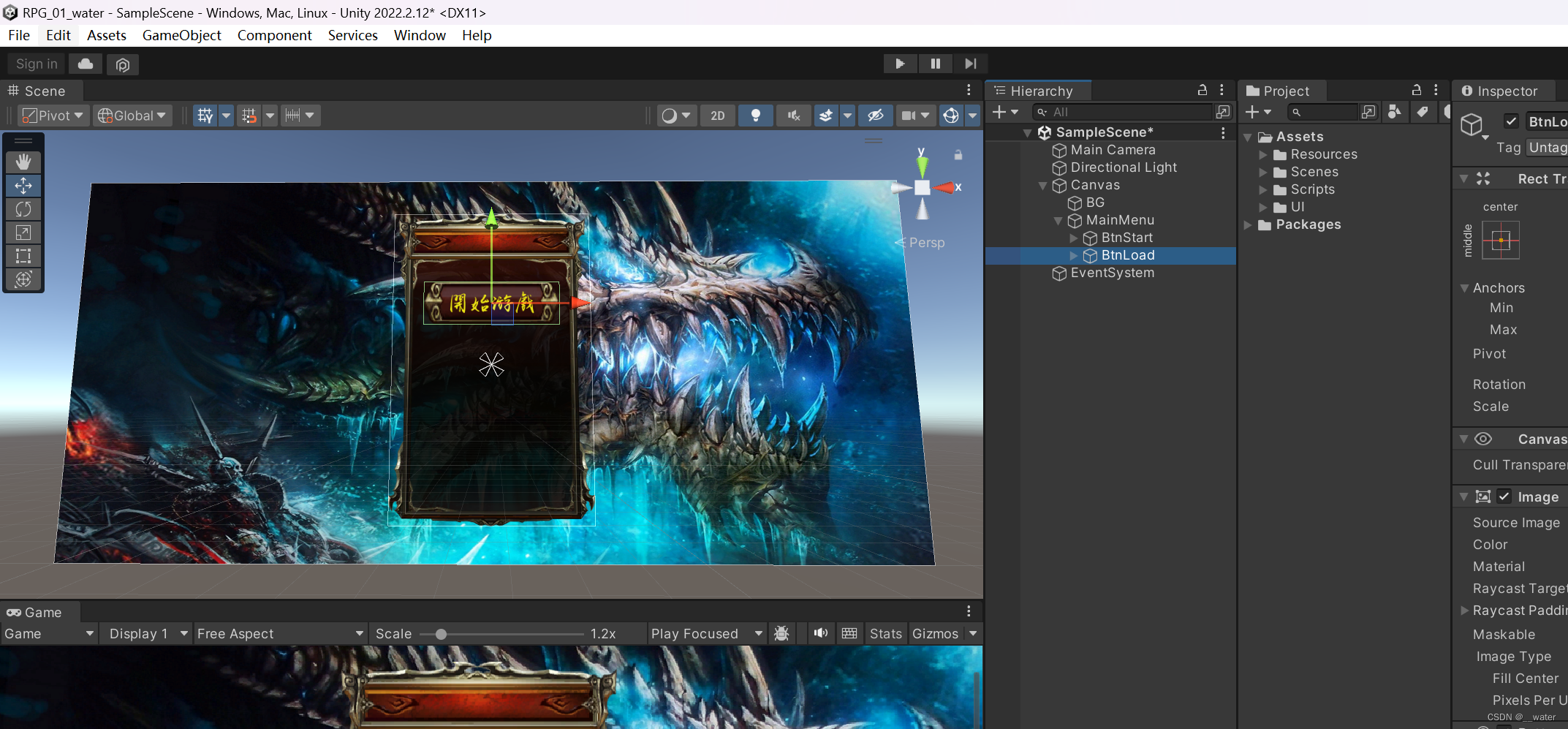Expand the BtnStart node
Screen dimensions: 1568x729
(1074, 238)
